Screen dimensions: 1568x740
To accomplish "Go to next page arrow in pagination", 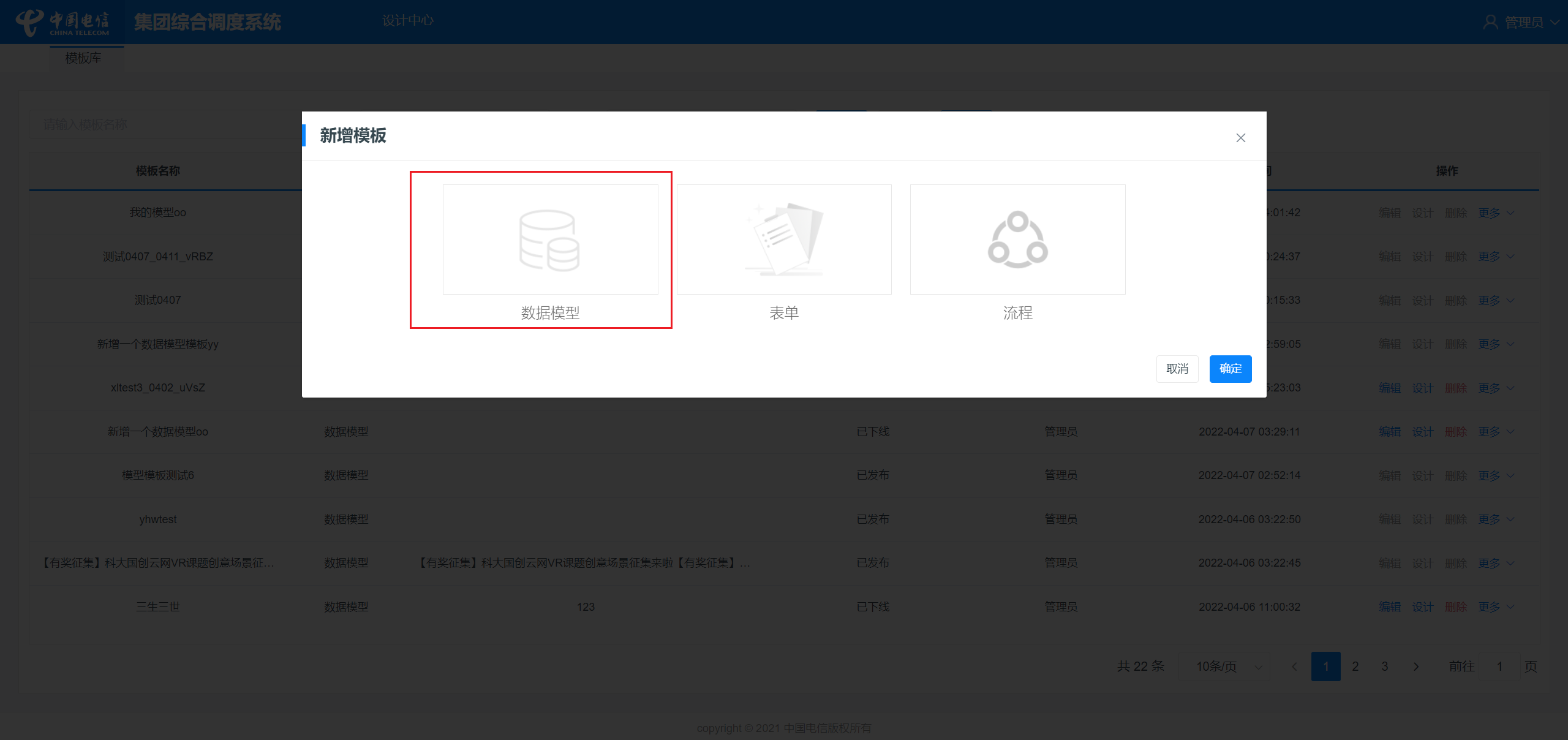I will pyautogui.click(x=1415, y=666).
